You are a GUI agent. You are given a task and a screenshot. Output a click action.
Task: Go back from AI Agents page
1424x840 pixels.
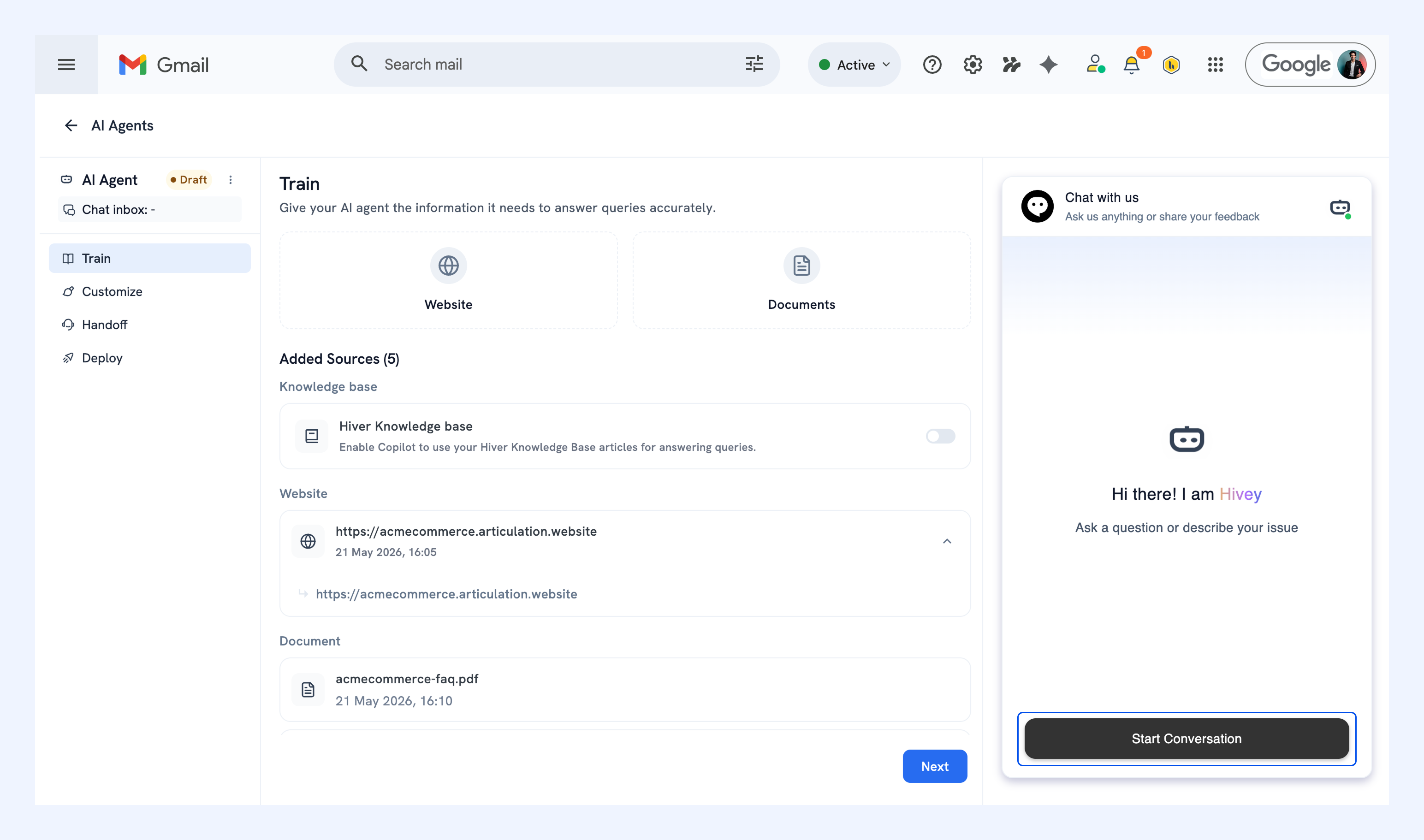point(71,125)
